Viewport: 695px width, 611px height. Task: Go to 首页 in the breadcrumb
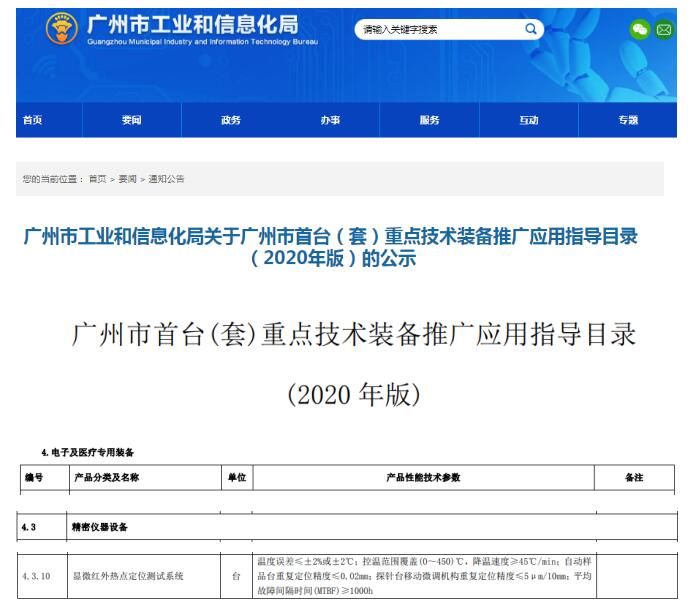(x=98, y=179)
